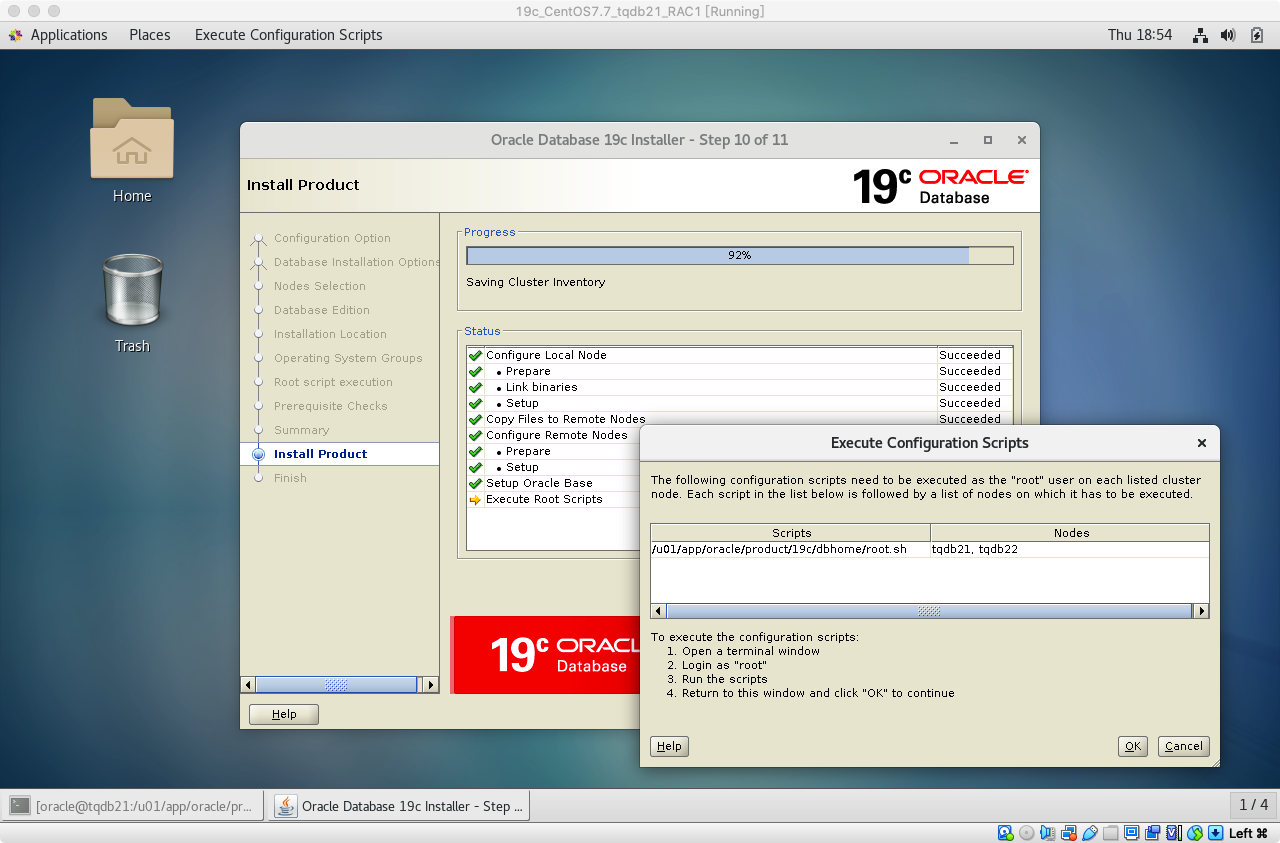This screenshot has height=843, width=1280.
Task: Select the Operating System Groups step
Action: click(x=348, y=358)
